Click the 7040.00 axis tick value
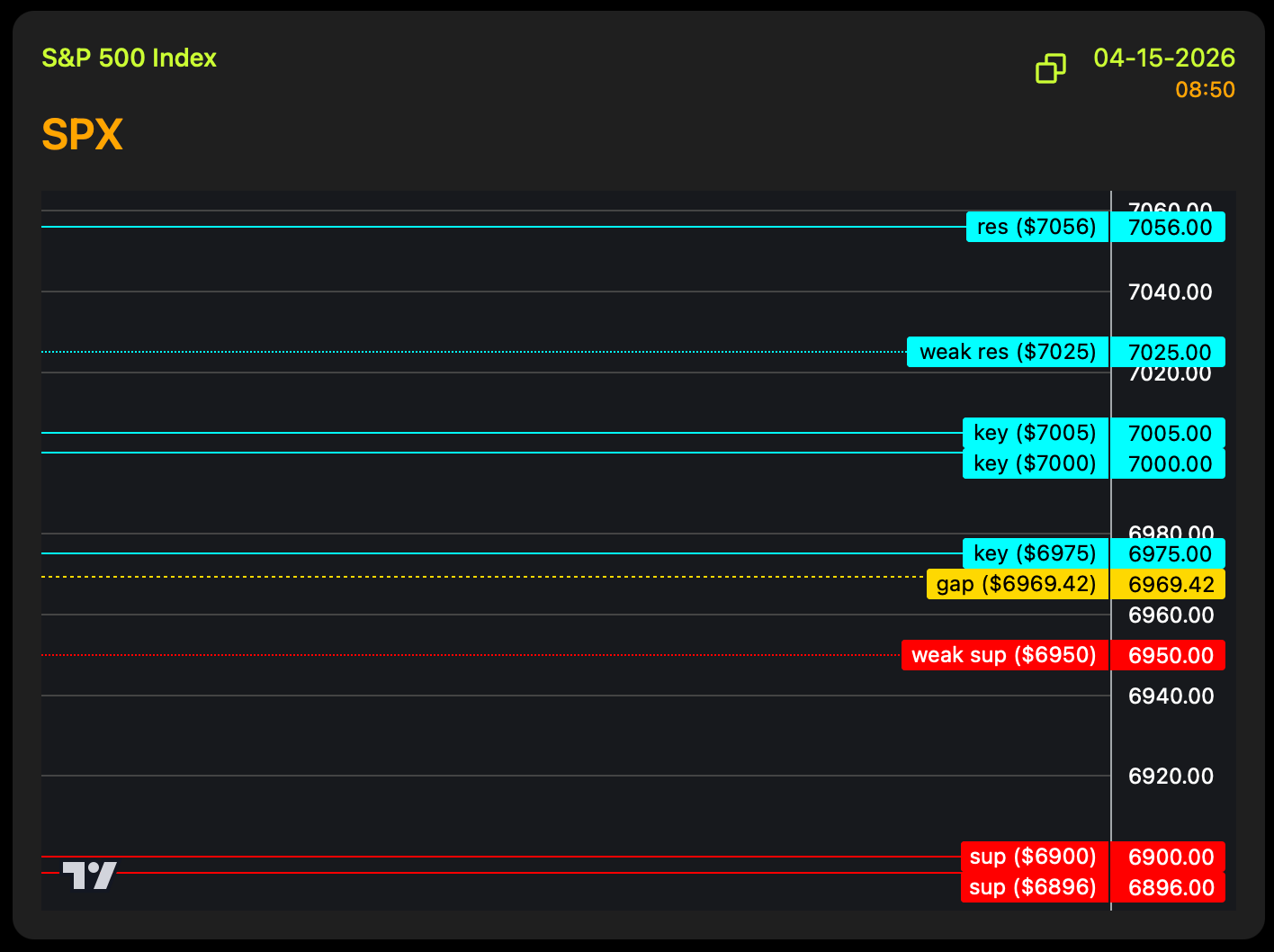Image resolution: width=1274 pixels, height=952 pixels. tap(1171, 292)
